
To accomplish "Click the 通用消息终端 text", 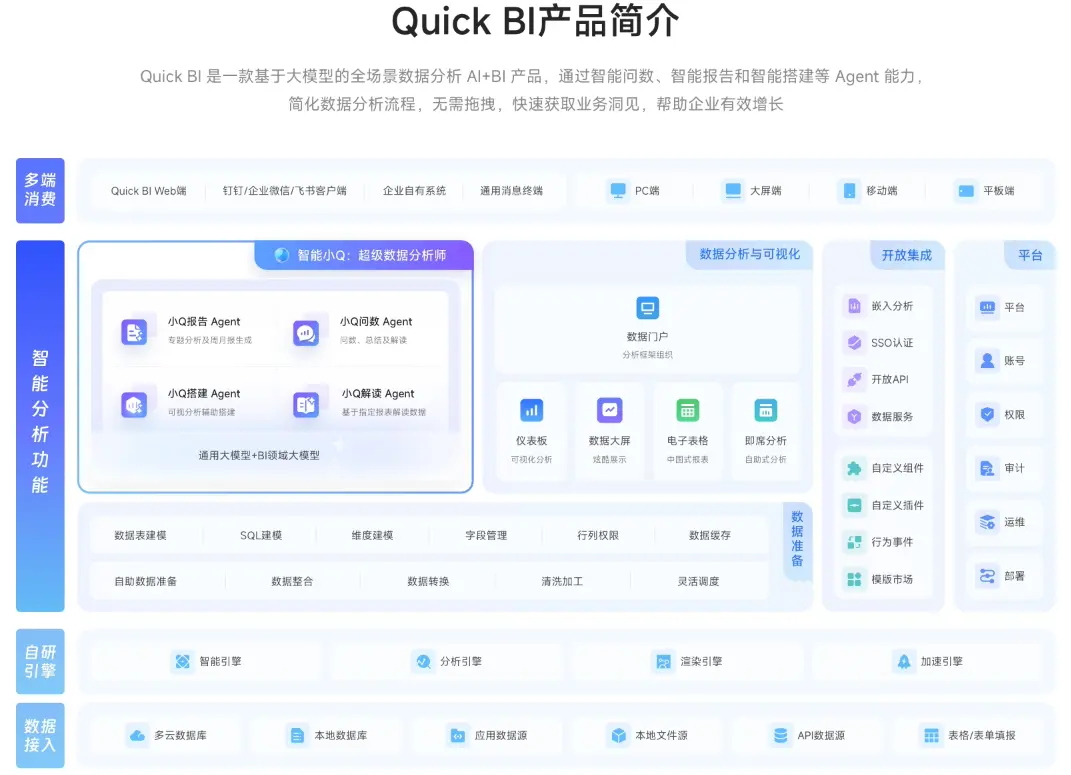I will click(511, 191).
